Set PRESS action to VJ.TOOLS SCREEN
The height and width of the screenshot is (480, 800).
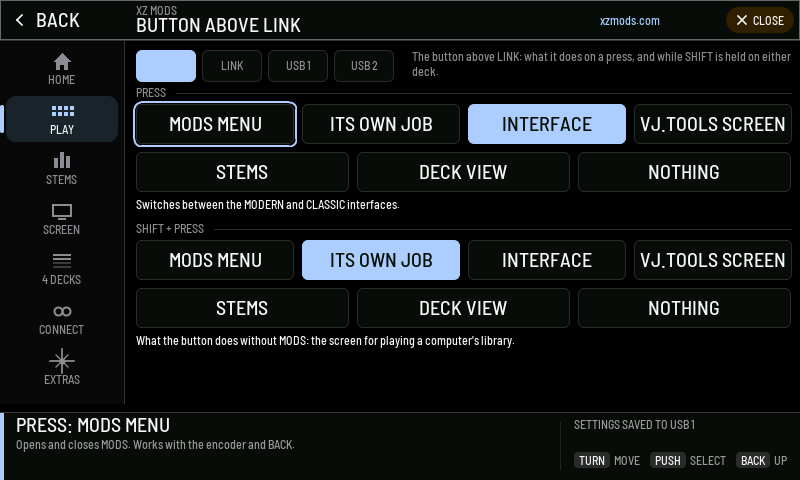(x=713, y=124)
